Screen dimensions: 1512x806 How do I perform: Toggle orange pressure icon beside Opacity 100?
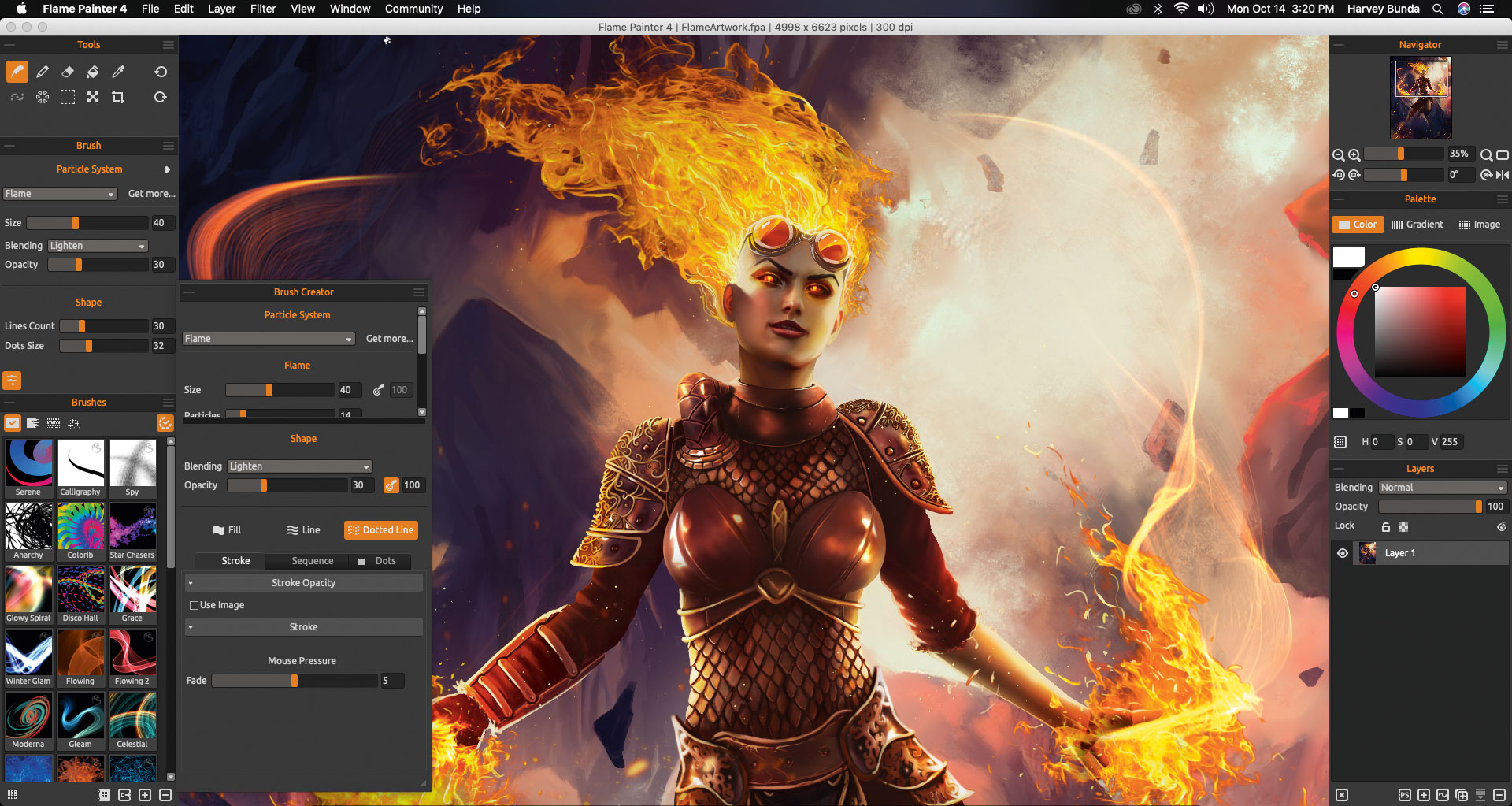(391, 485)
